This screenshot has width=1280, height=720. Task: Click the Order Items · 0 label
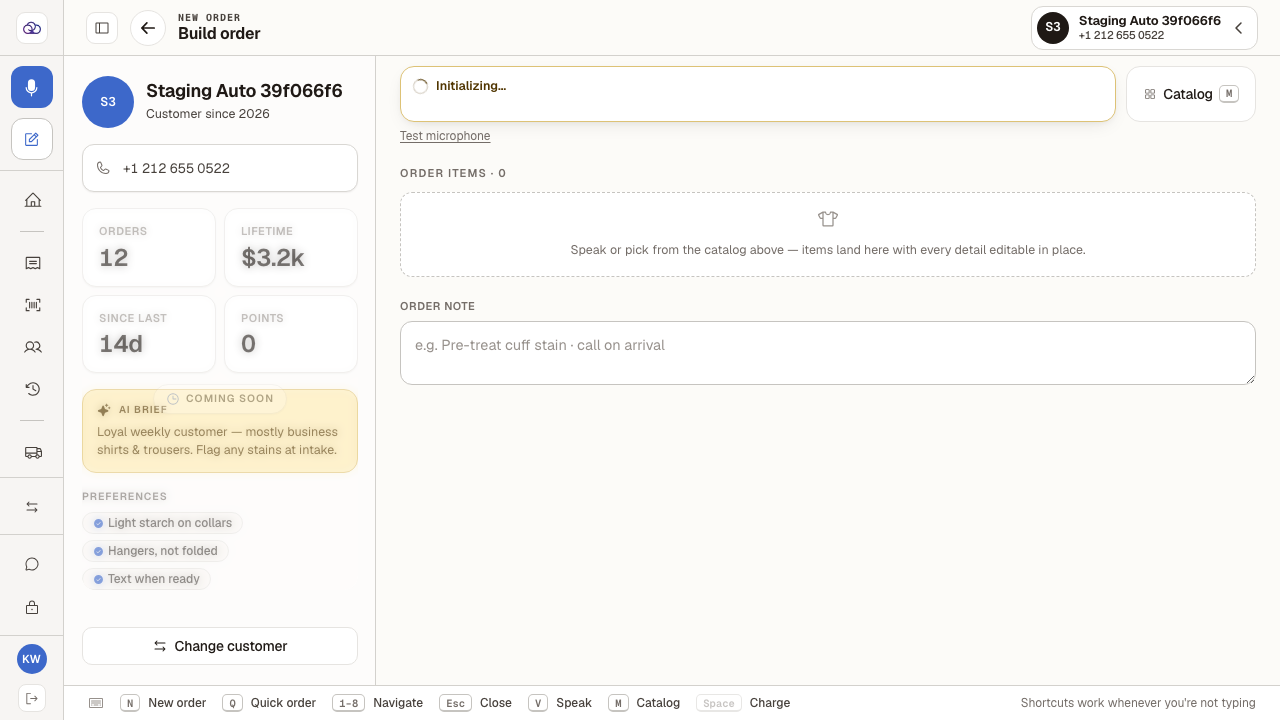pos(453,173)
